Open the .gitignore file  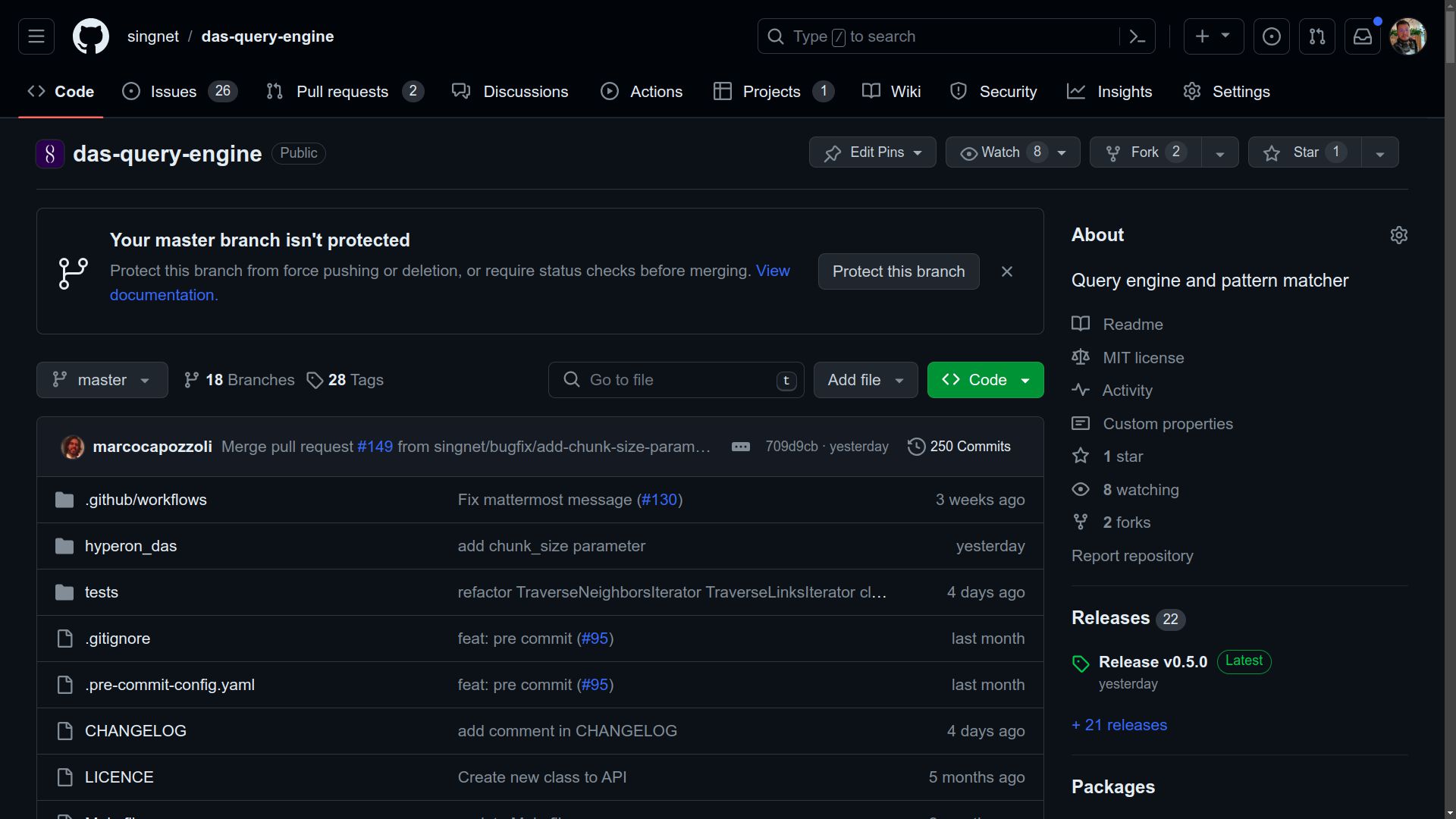pos(118,639)
